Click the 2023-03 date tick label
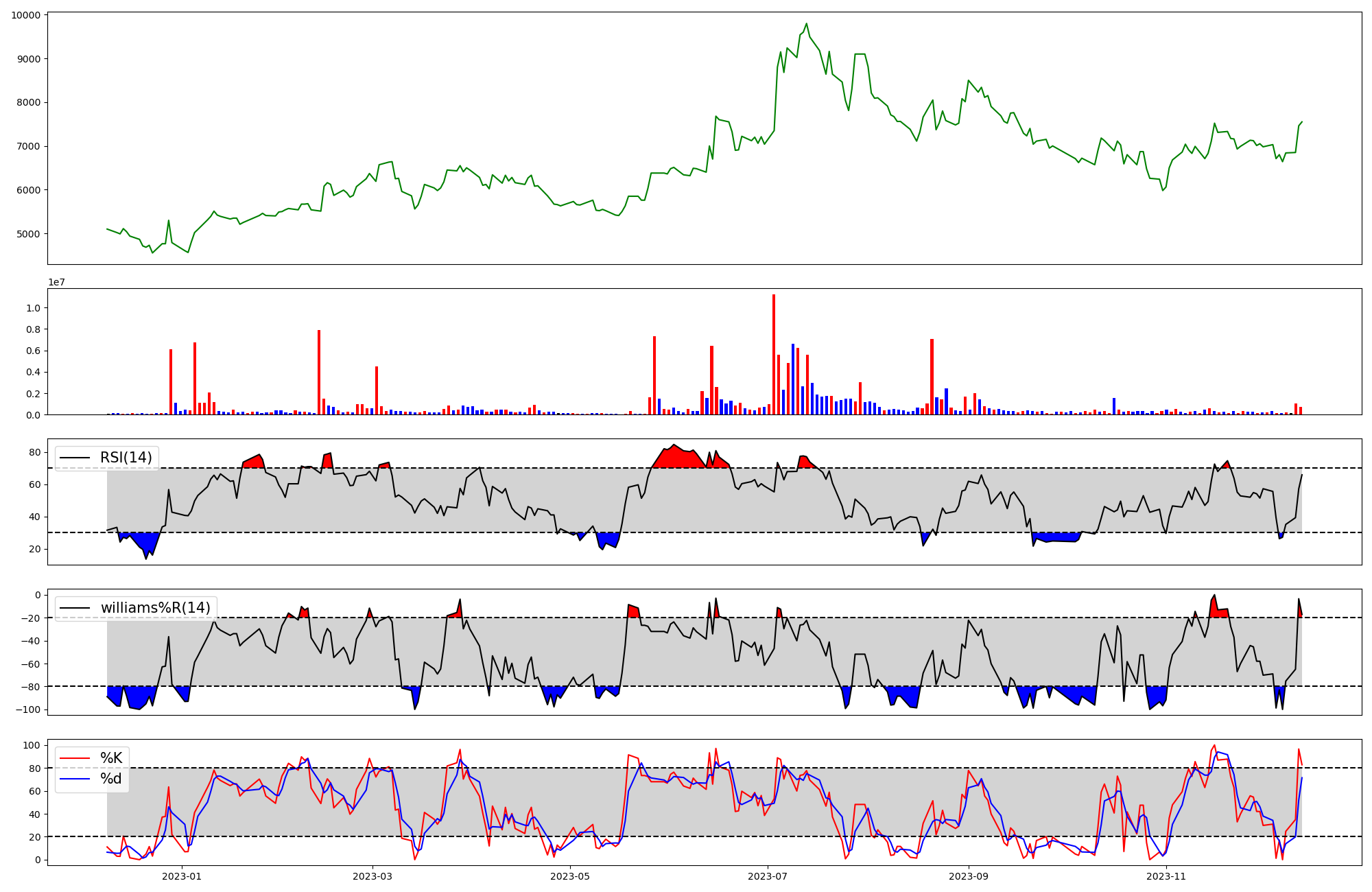 coord(372,876)
